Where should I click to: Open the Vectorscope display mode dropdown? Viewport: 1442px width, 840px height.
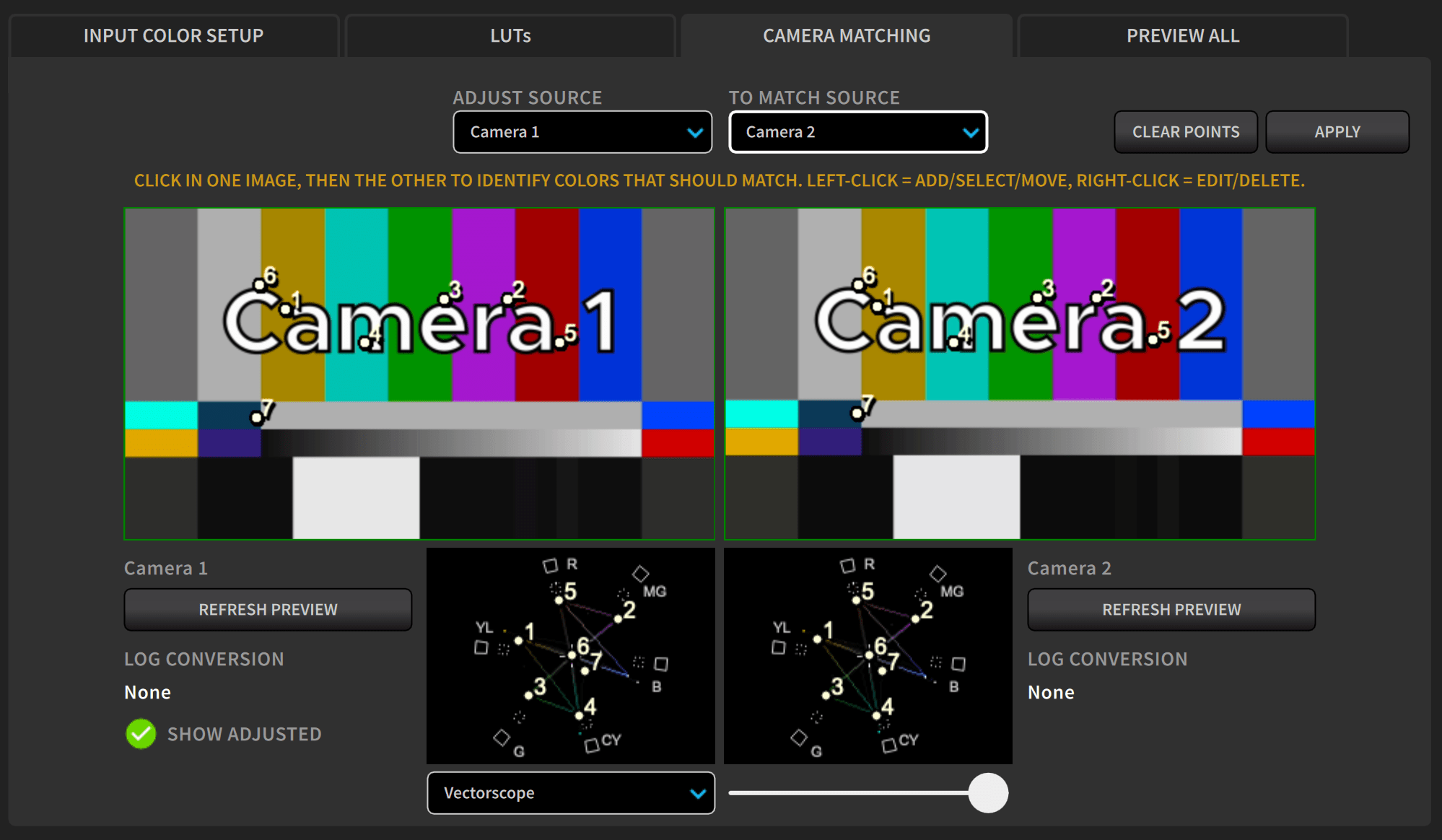pyautogui.click(x=570, y=793)
